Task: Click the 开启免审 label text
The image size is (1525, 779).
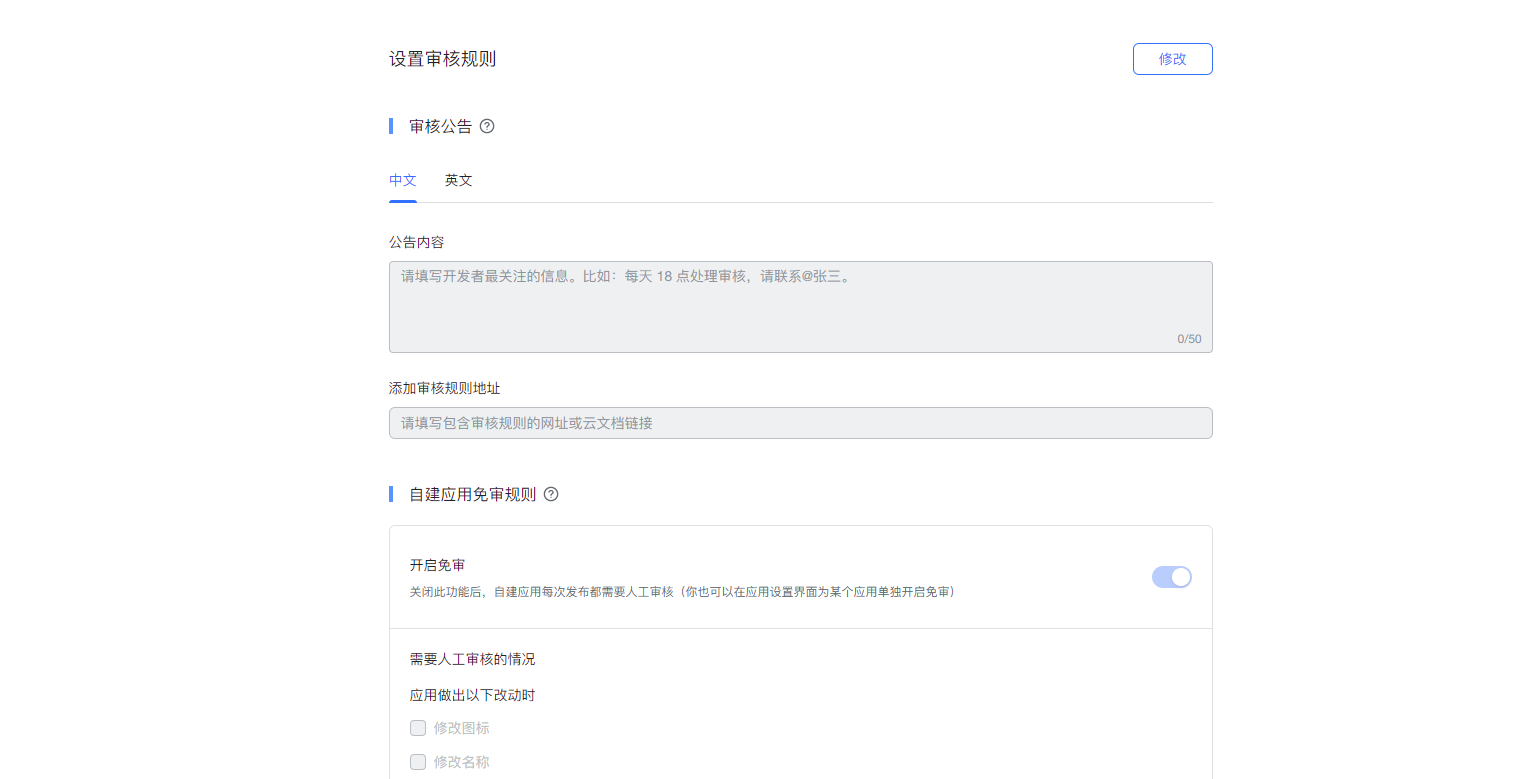Action: pyautogui.click(x=438, y=566)
